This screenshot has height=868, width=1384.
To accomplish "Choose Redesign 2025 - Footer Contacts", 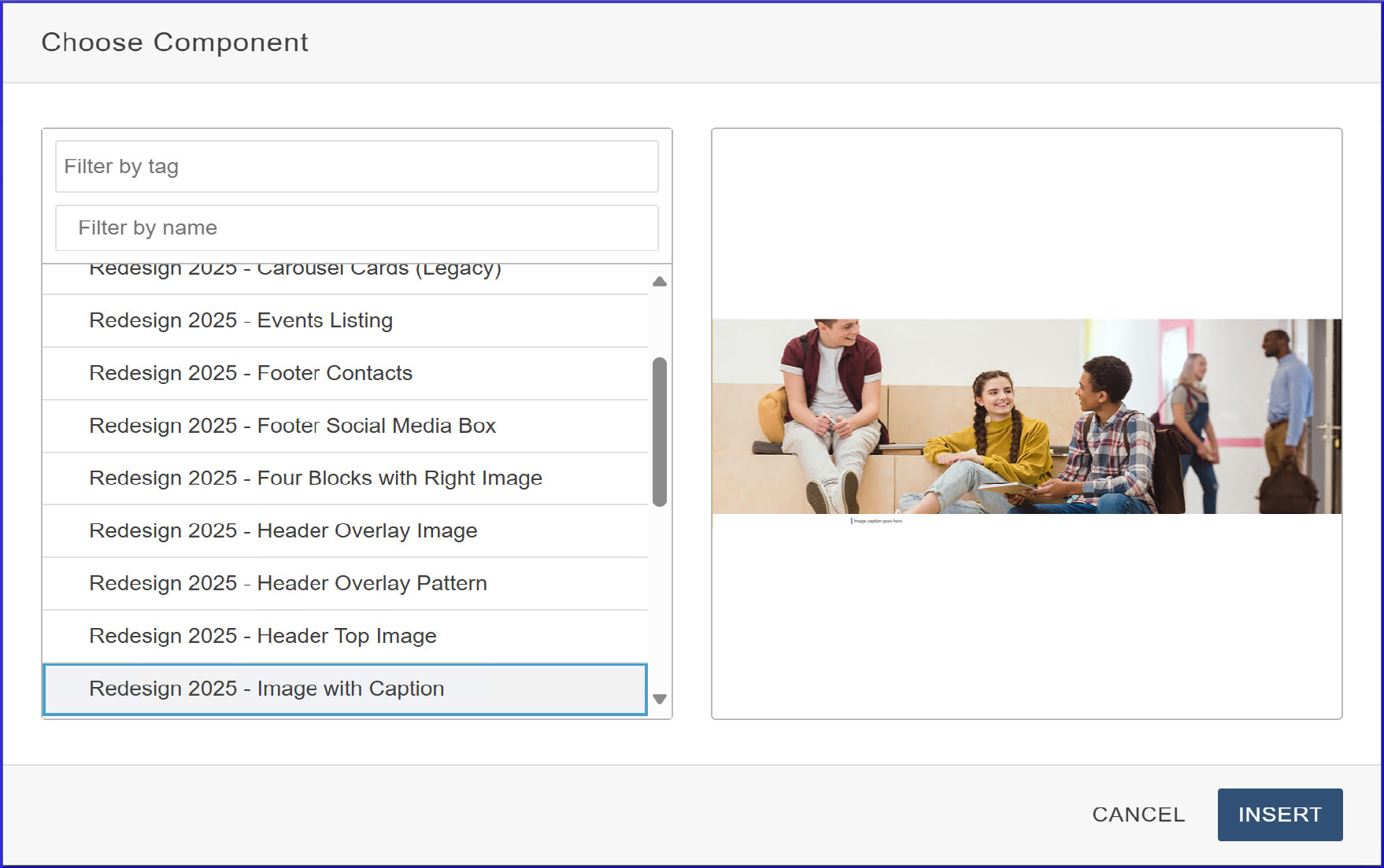I will [x=250, y=373].
